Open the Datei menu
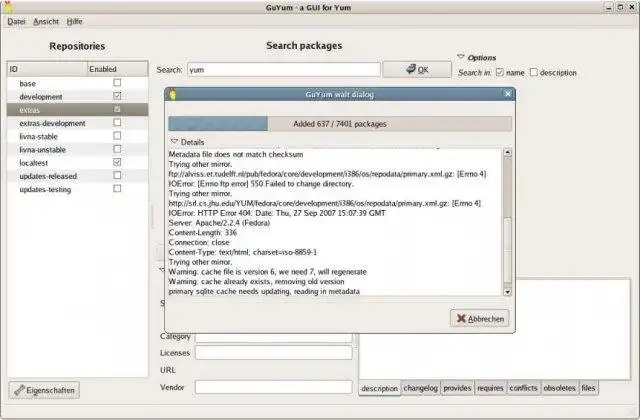 point(16,22)
